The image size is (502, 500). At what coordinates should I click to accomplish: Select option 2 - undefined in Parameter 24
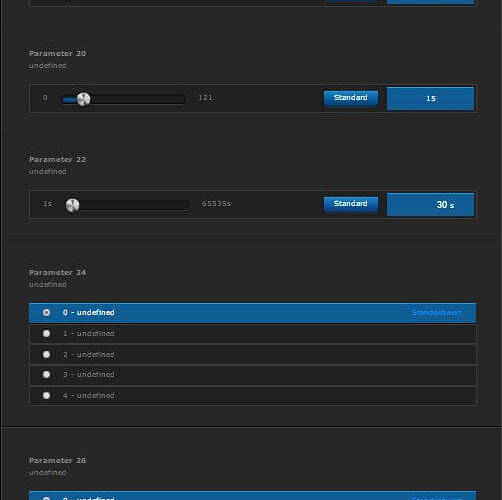click(252, 354)
